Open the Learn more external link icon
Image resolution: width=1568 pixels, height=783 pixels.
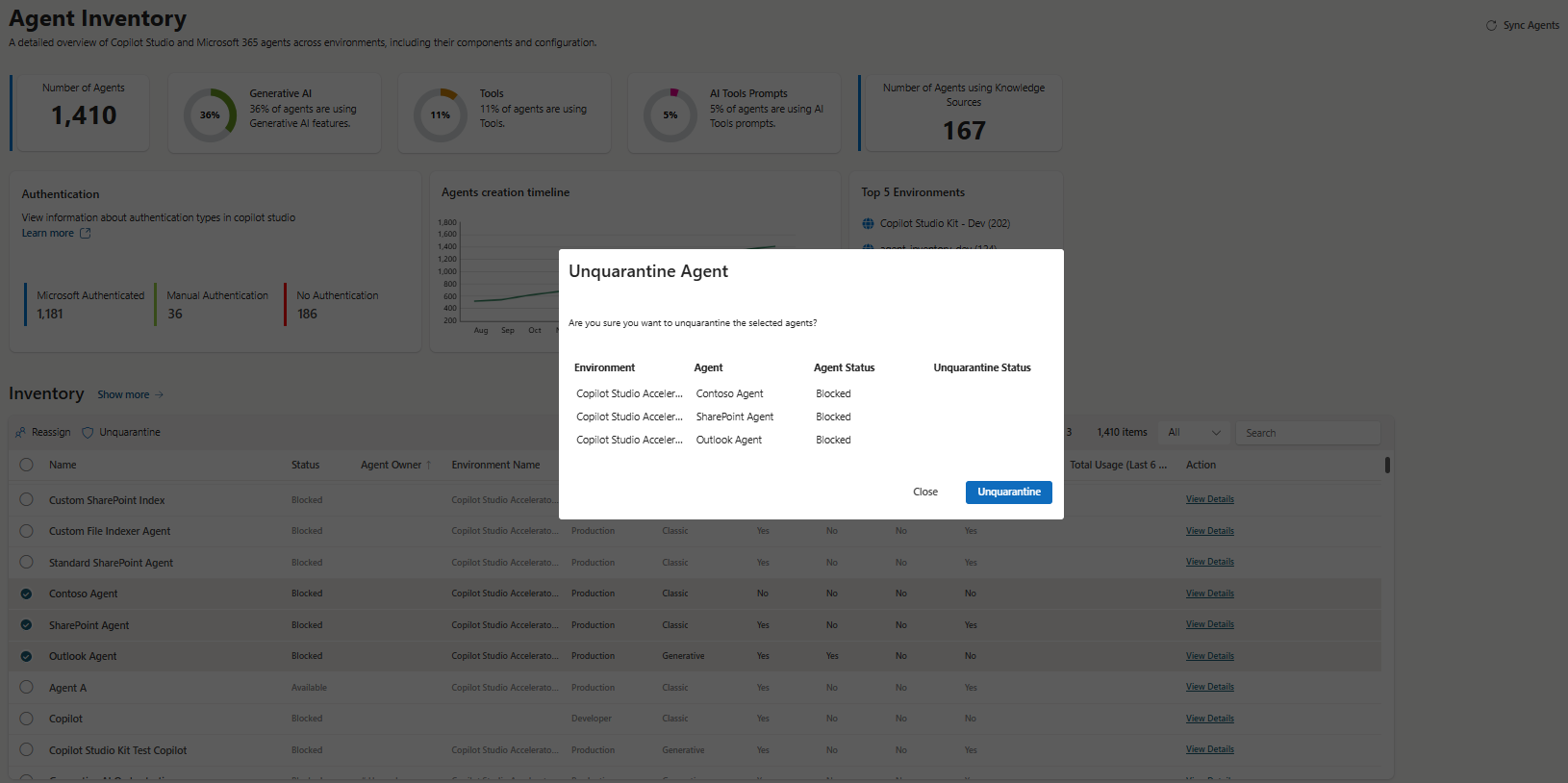(85, 233)
